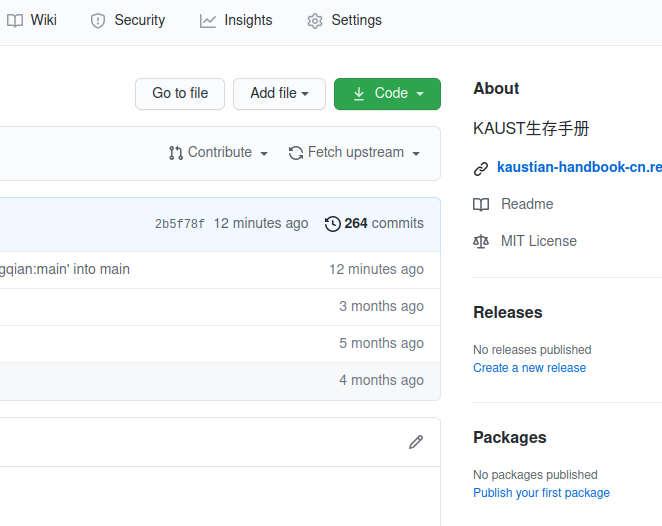Click the link chain icon in About

pyautogui.click(x=481, y=168)
